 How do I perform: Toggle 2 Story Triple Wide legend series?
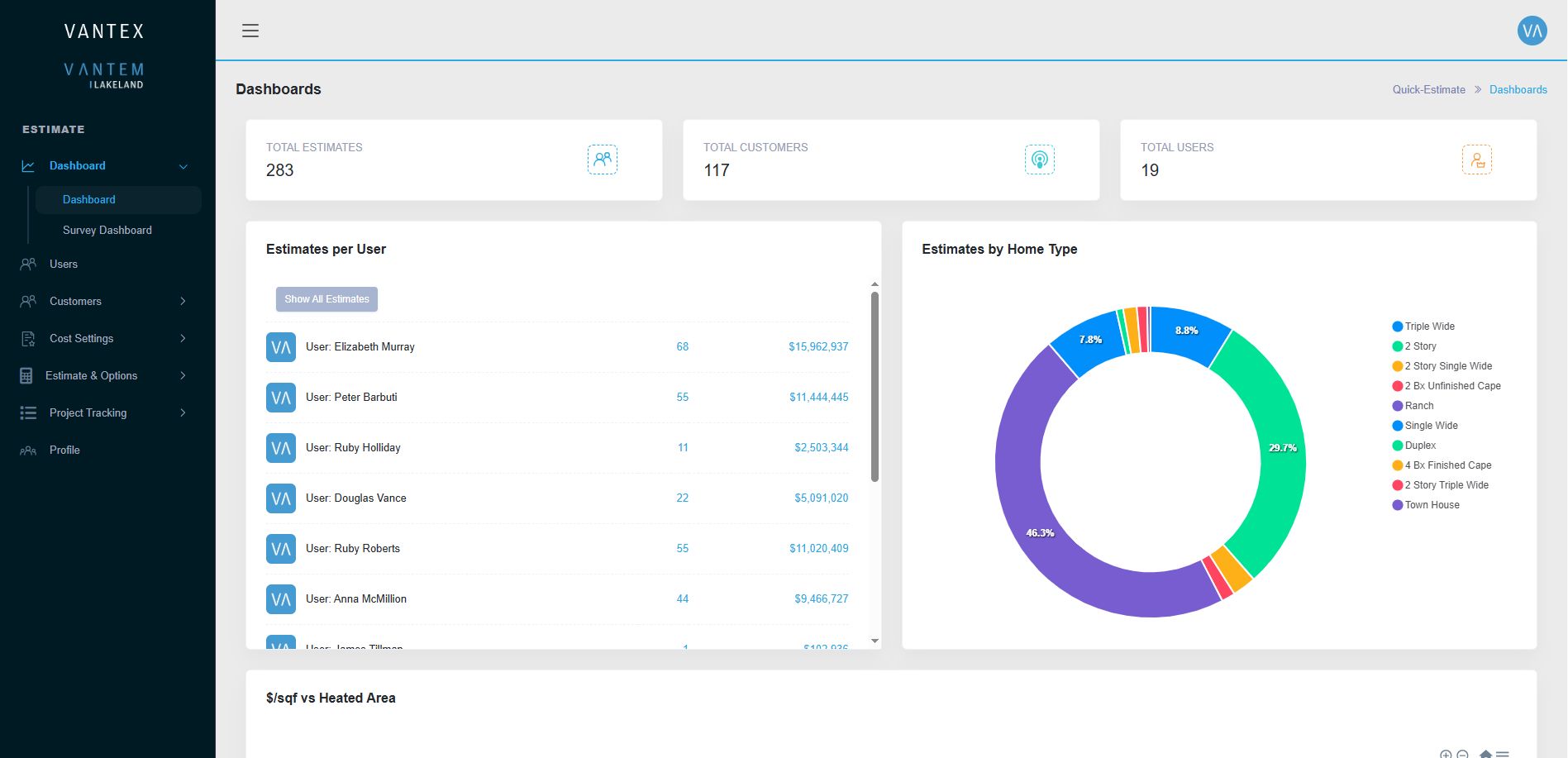pos(1441,485)
